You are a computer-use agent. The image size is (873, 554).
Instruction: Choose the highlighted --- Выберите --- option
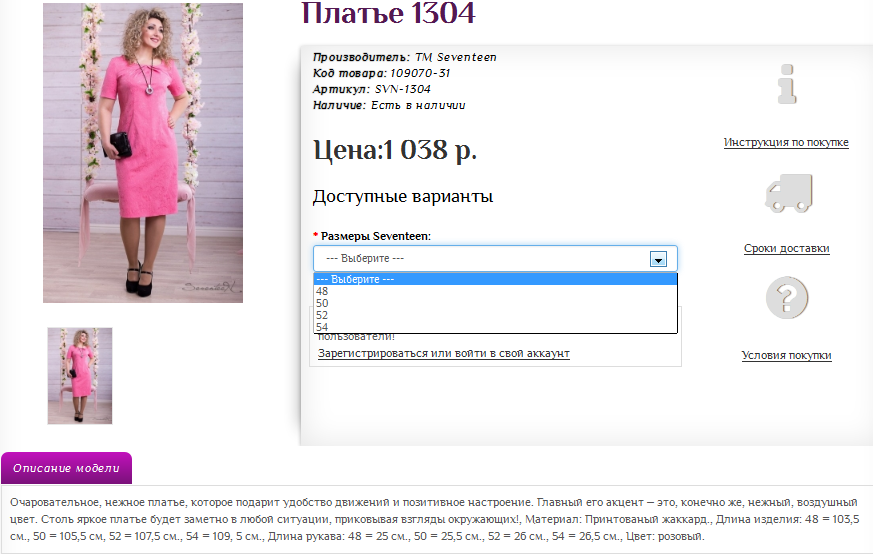495,279
